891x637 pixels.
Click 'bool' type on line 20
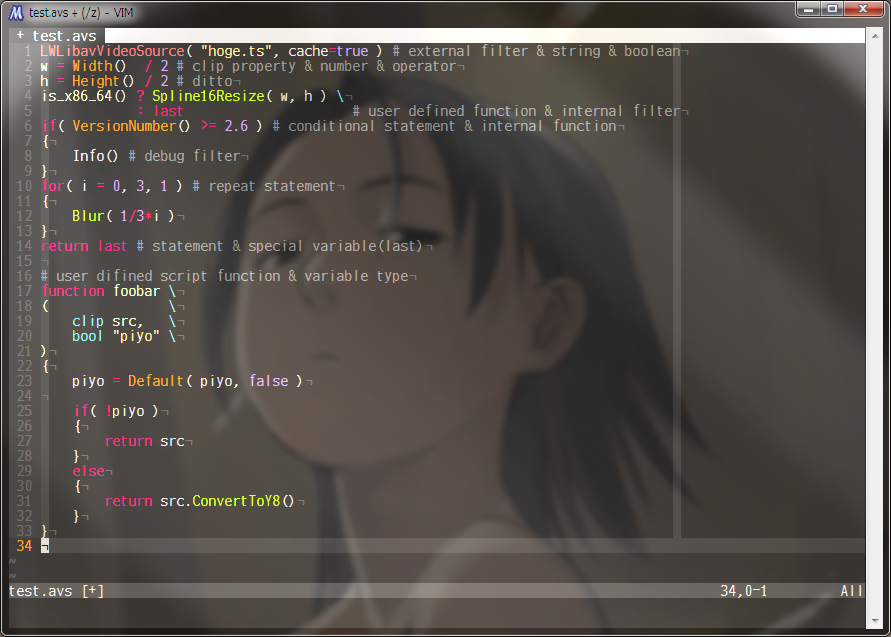pyautogui.click(x=87, y=336)
